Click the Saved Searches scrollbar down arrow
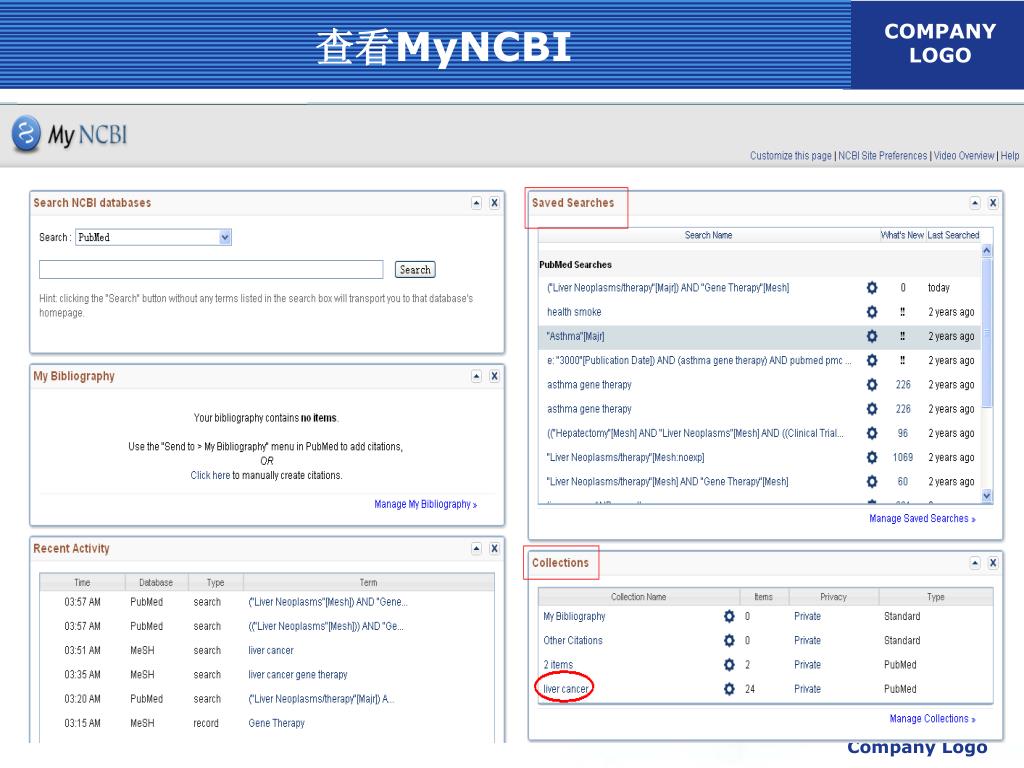Screen dimensions: 1024x768 [x=987, y=496]
